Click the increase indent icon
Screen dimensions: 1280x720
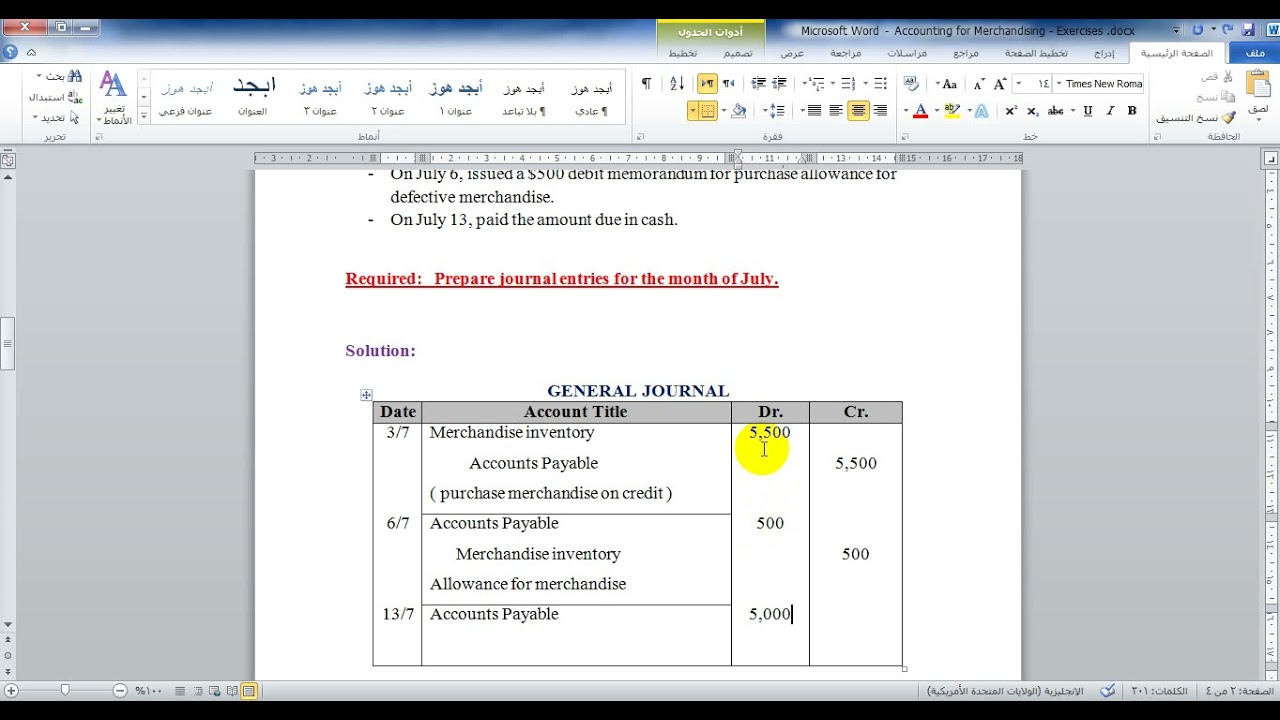[759, 84]
